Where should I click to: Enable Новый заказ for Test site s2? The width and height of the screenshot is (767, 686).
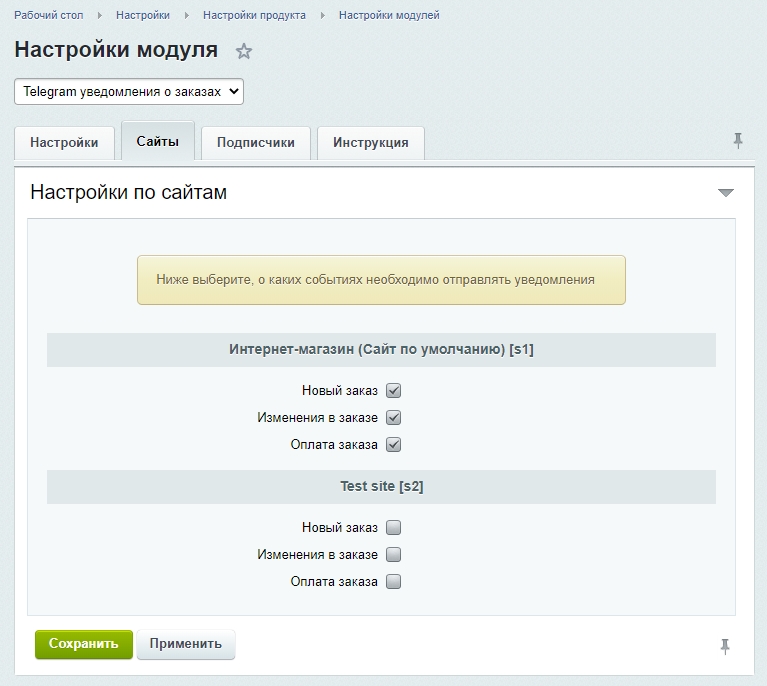tap(394, 527)
